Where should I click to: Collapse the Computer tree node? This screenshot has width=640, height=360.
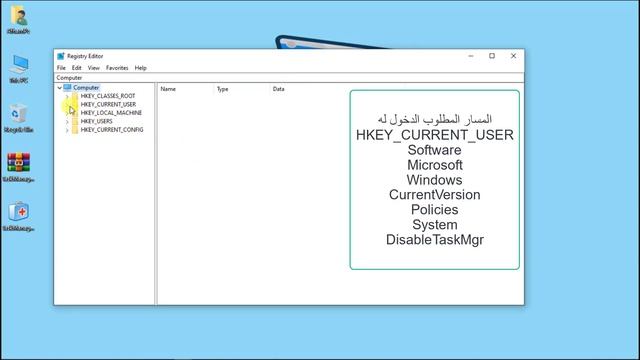pyautogui.click(x=60, y=88)
